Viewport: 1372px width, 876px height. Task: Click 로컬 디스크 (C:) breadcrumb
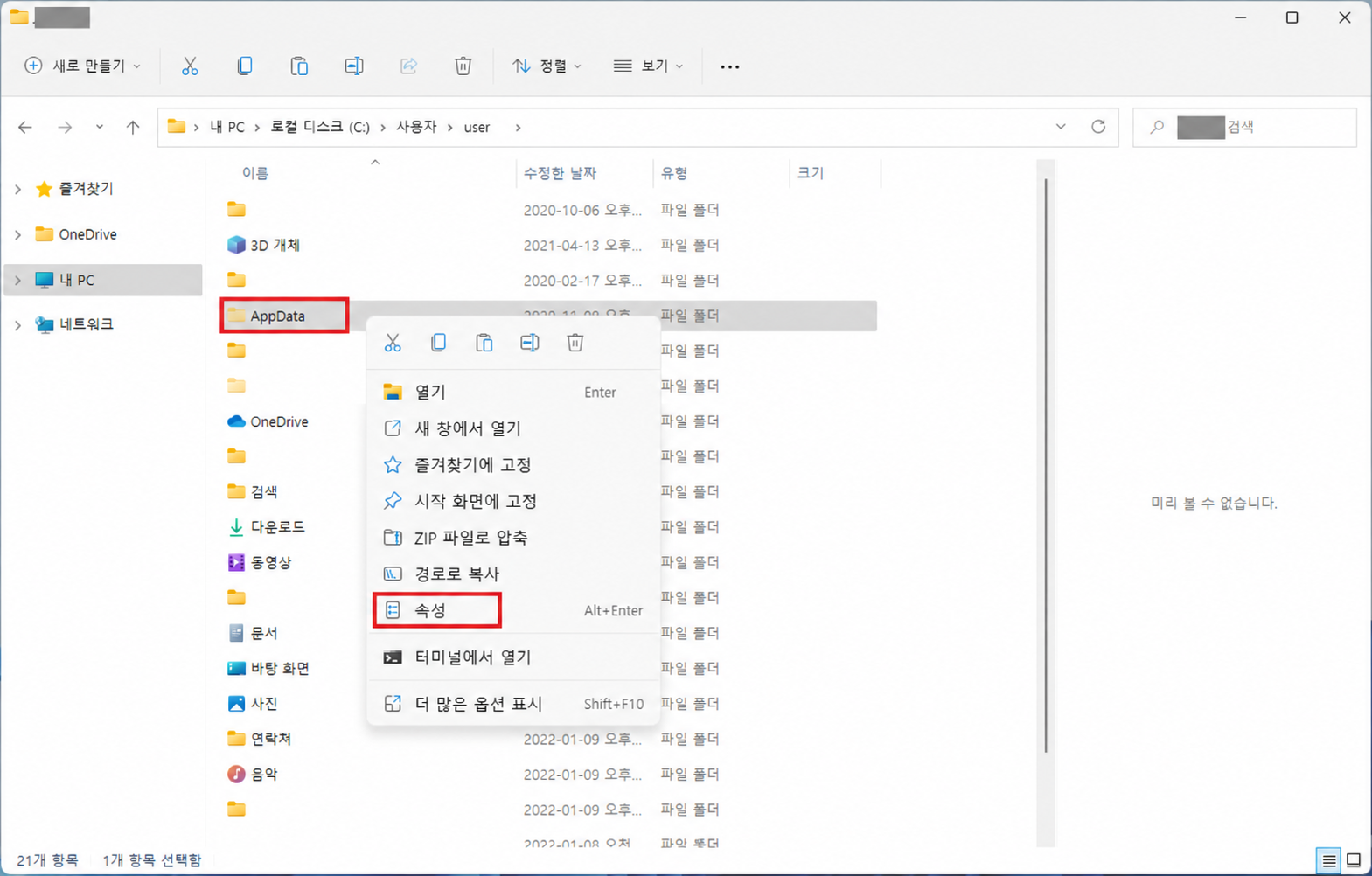320,127
